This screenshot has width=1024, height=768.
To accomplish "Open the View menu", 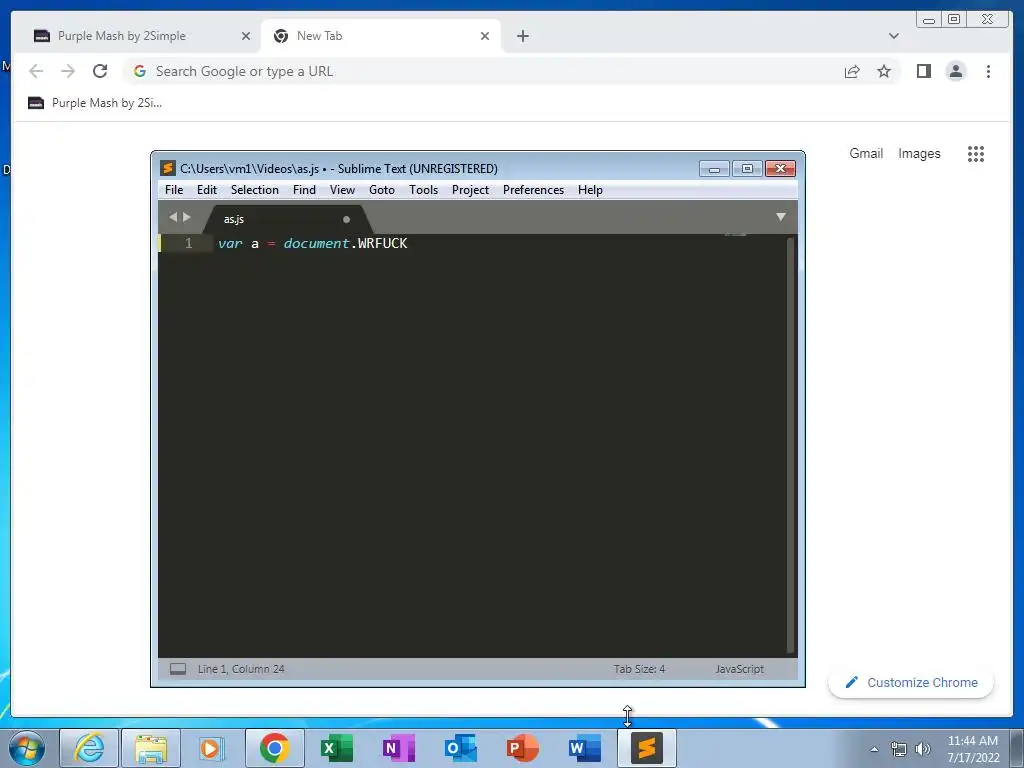I will pos(342,190).
